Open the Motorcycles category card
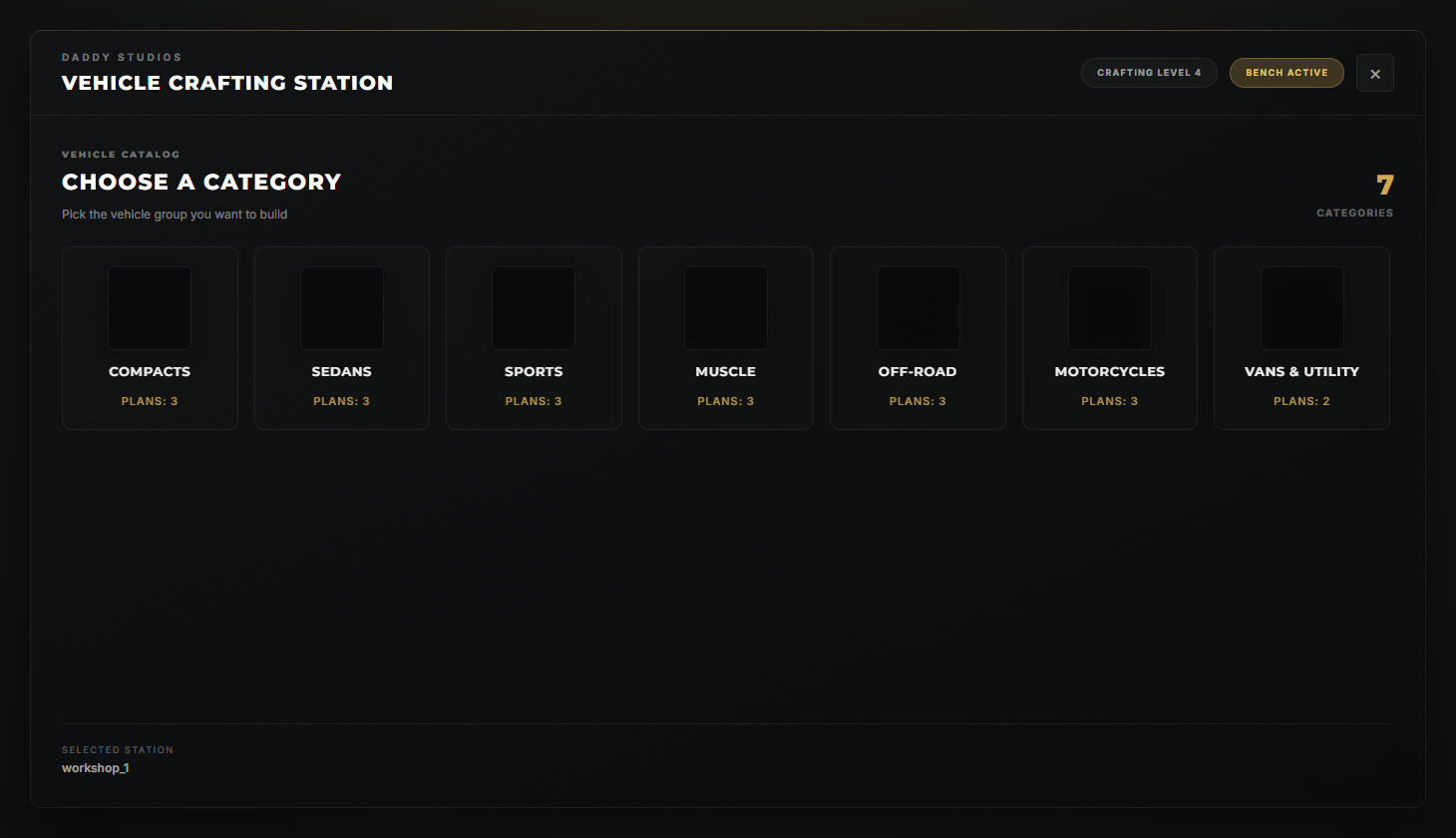Image resolution: width=1456 pixels, height=838 pixels. pyautogui.click(x=1110, y=338)
